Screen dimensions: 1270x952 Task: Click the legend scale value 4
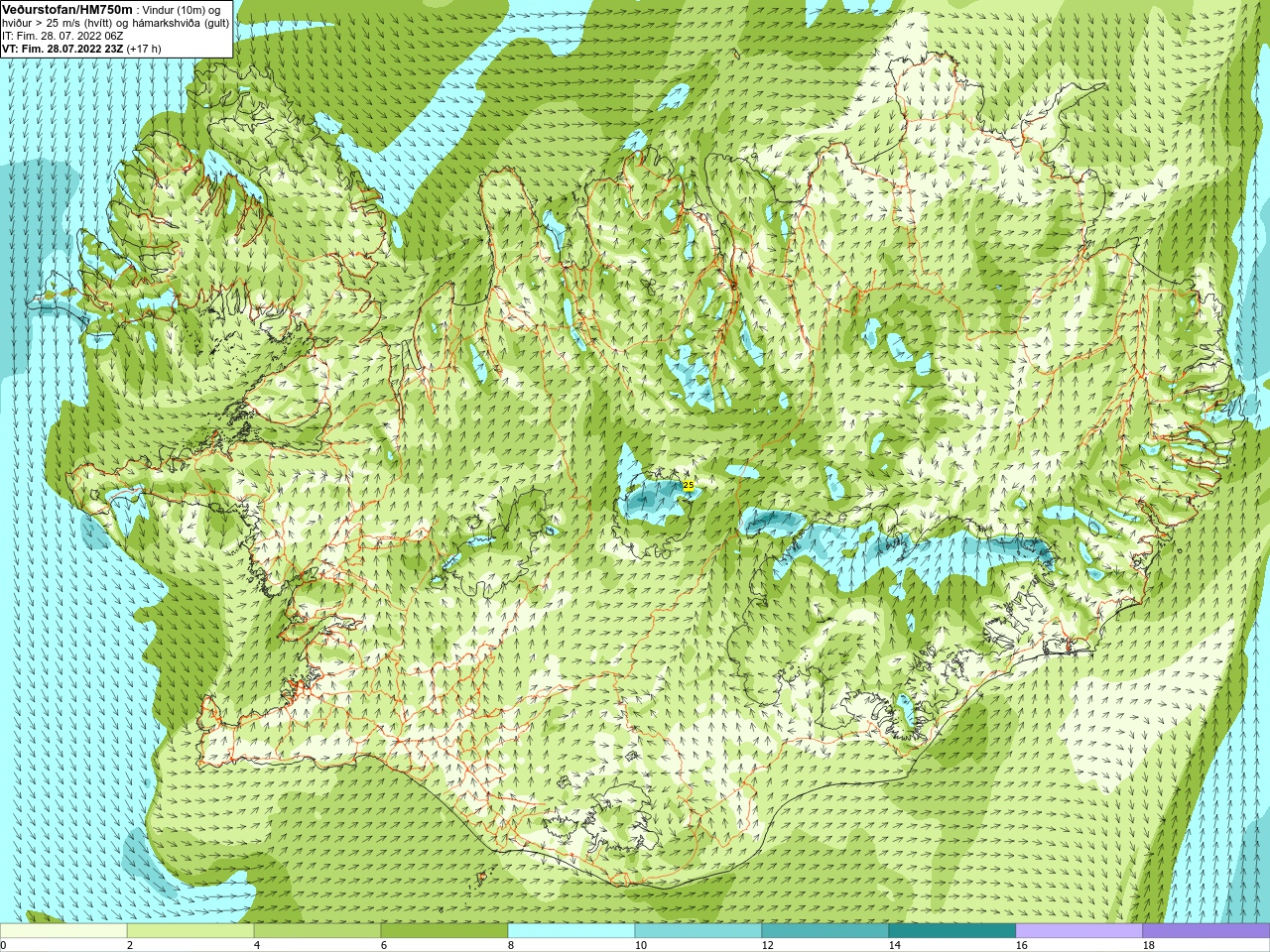tap(257, 945)
